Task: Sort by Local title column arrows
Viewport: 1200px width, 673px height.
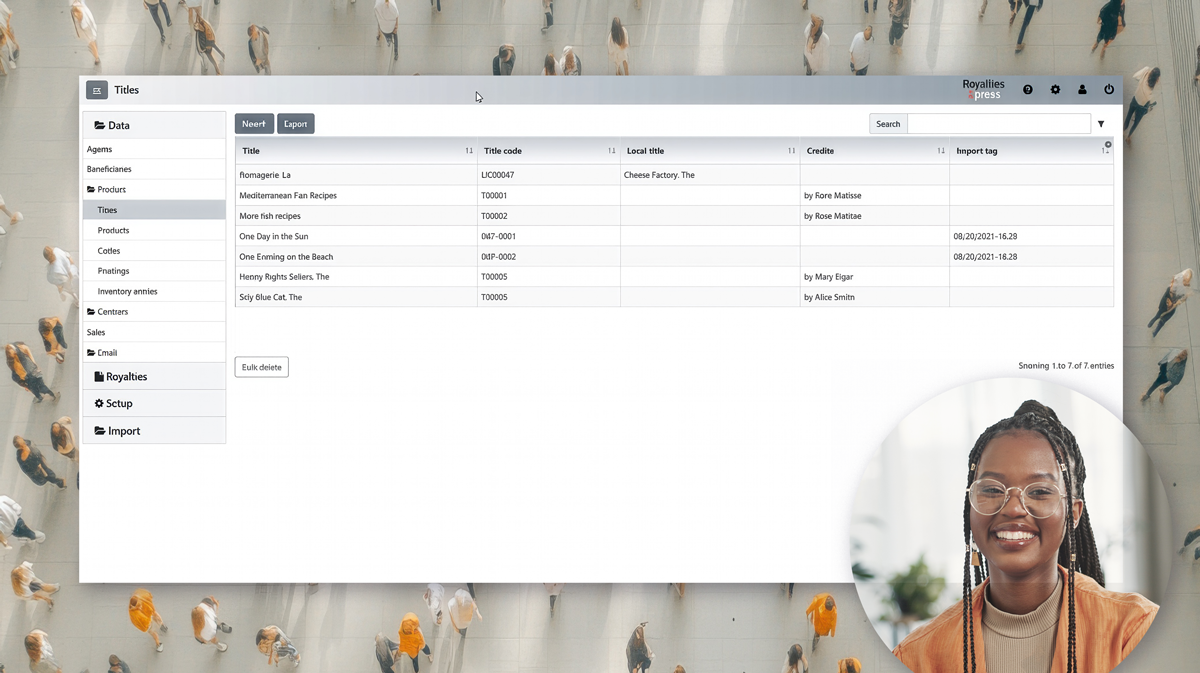Action: click(x=791, y=151)
